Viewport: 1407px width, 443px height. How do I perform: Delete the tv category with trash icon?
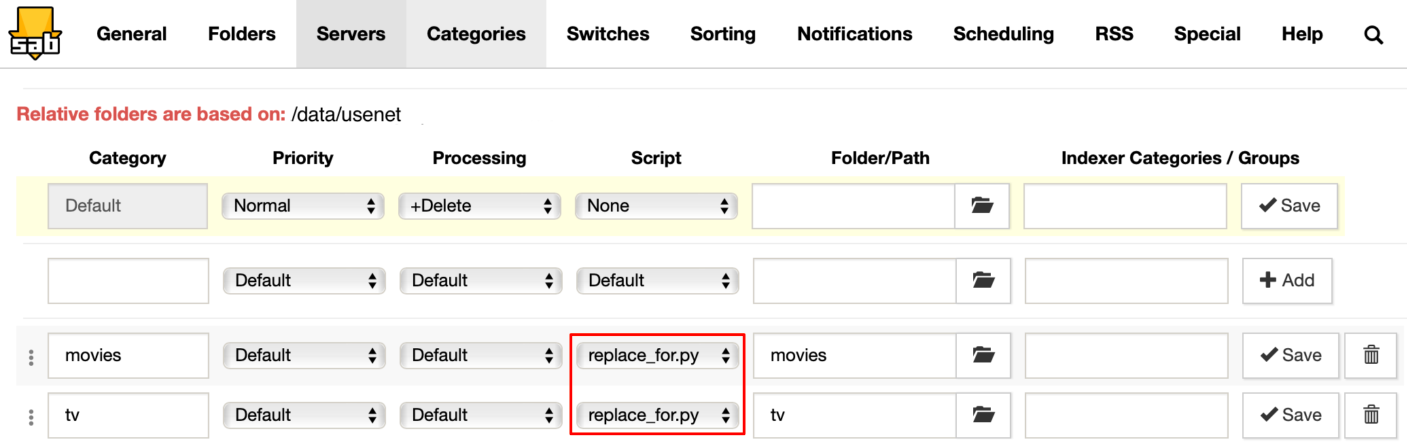(1370, 415)
